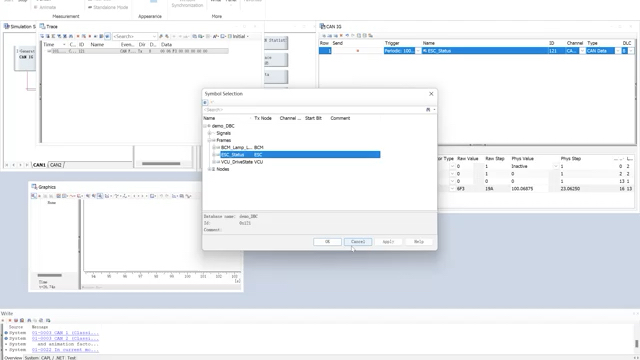This screenshot has width=640, height=360.
Task: Click the red X delete icon in Trace toolbar
Action: [x=78, y=36]
